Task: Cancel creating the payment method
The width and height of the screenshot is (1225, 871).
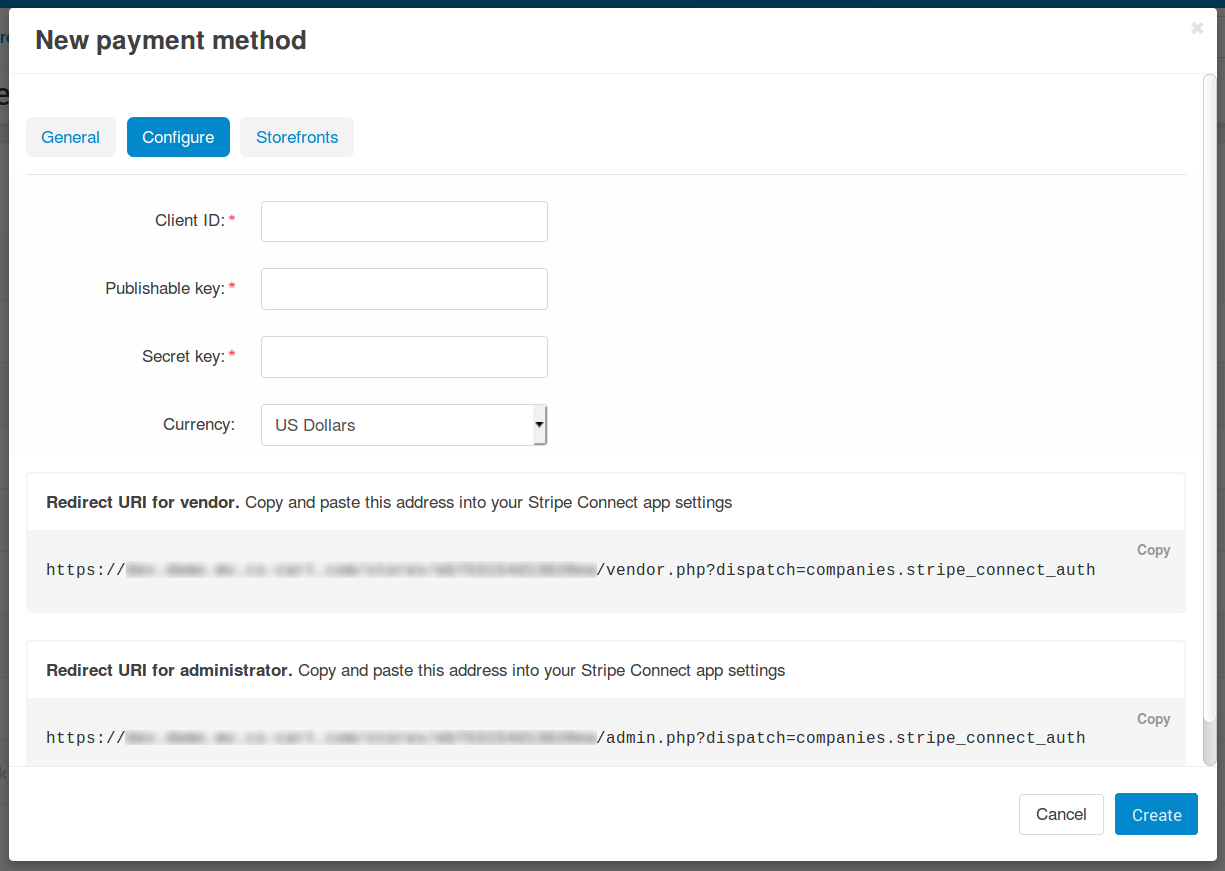Action: pos(1061,815)
